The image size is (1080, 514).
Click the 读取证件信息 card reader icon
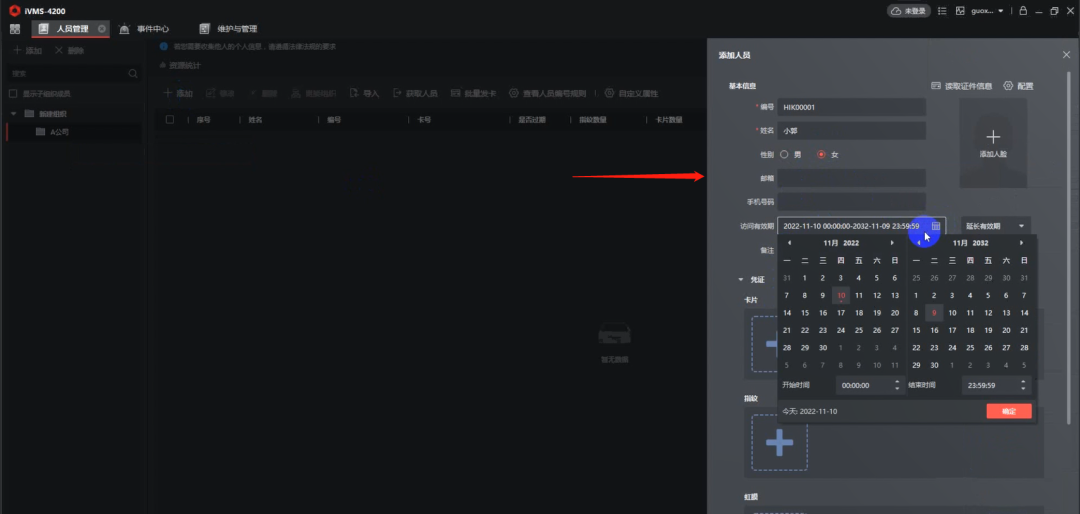tap(936, 86)
